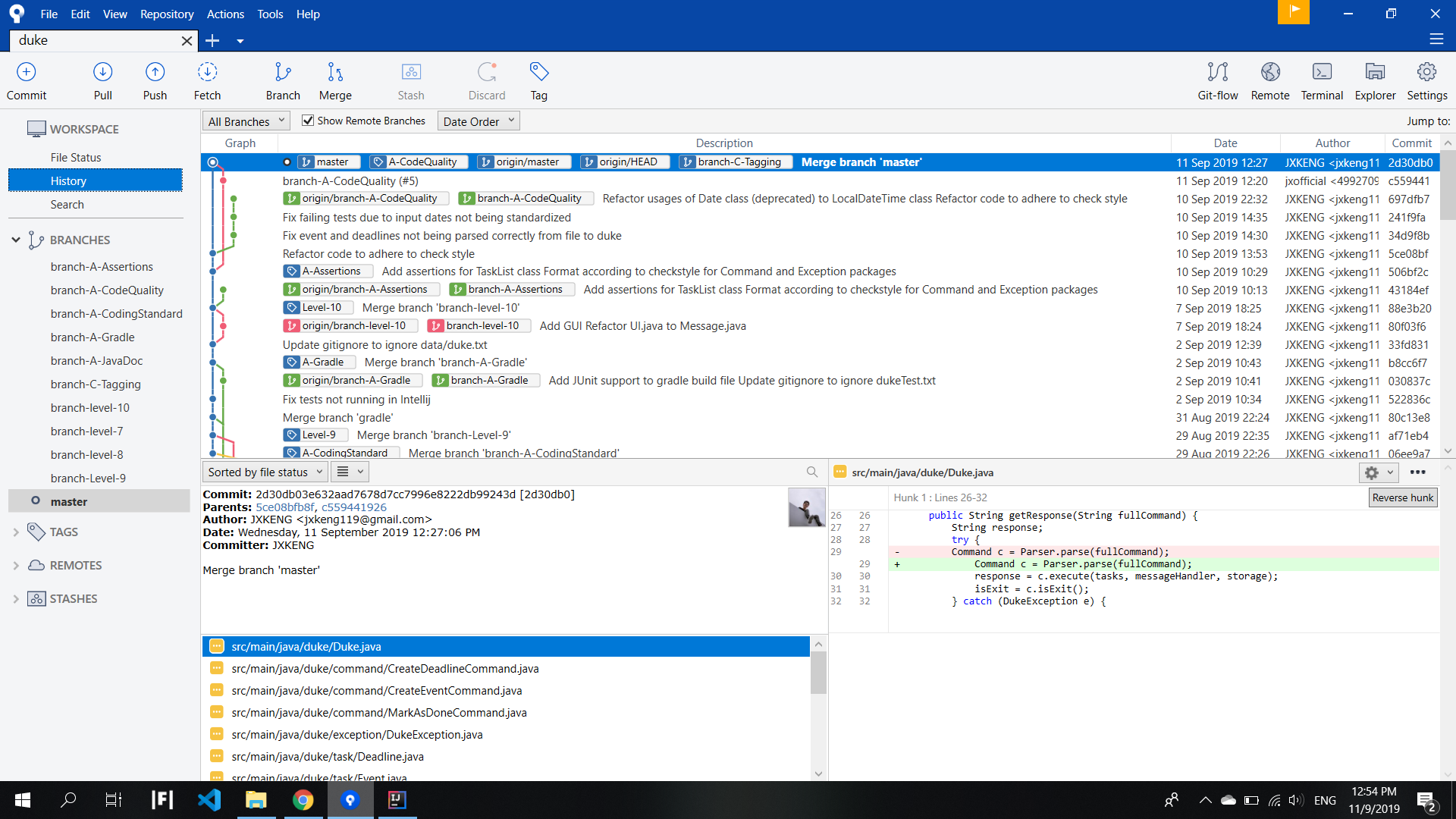Open the Repository menu
This screenshot has height=819, width=1456.
(x=167, y=14)
